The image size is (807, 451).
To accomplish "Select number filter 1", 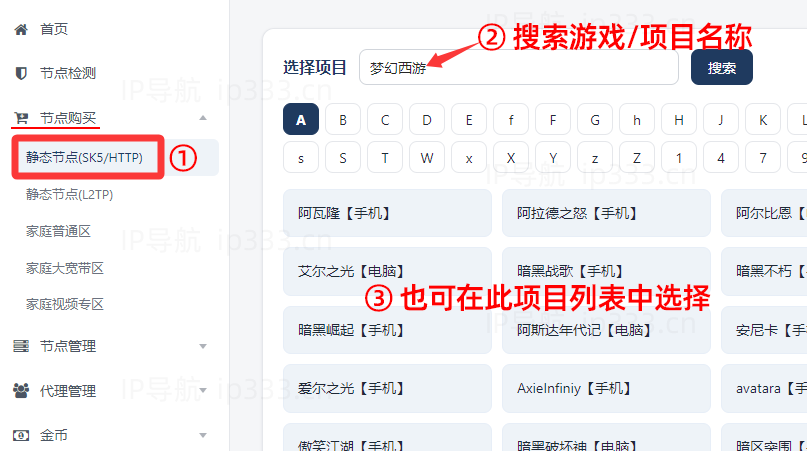I will pos(679,158).
